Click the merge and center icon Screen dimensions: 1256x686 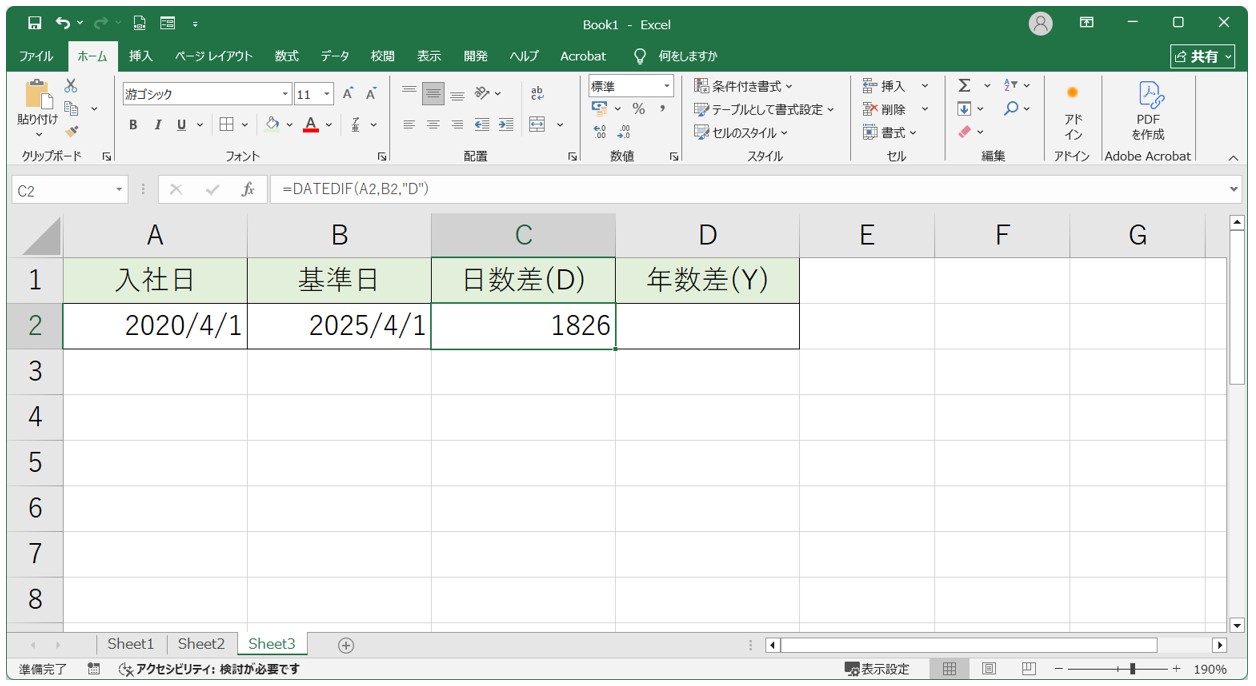(x=537, y=125)
